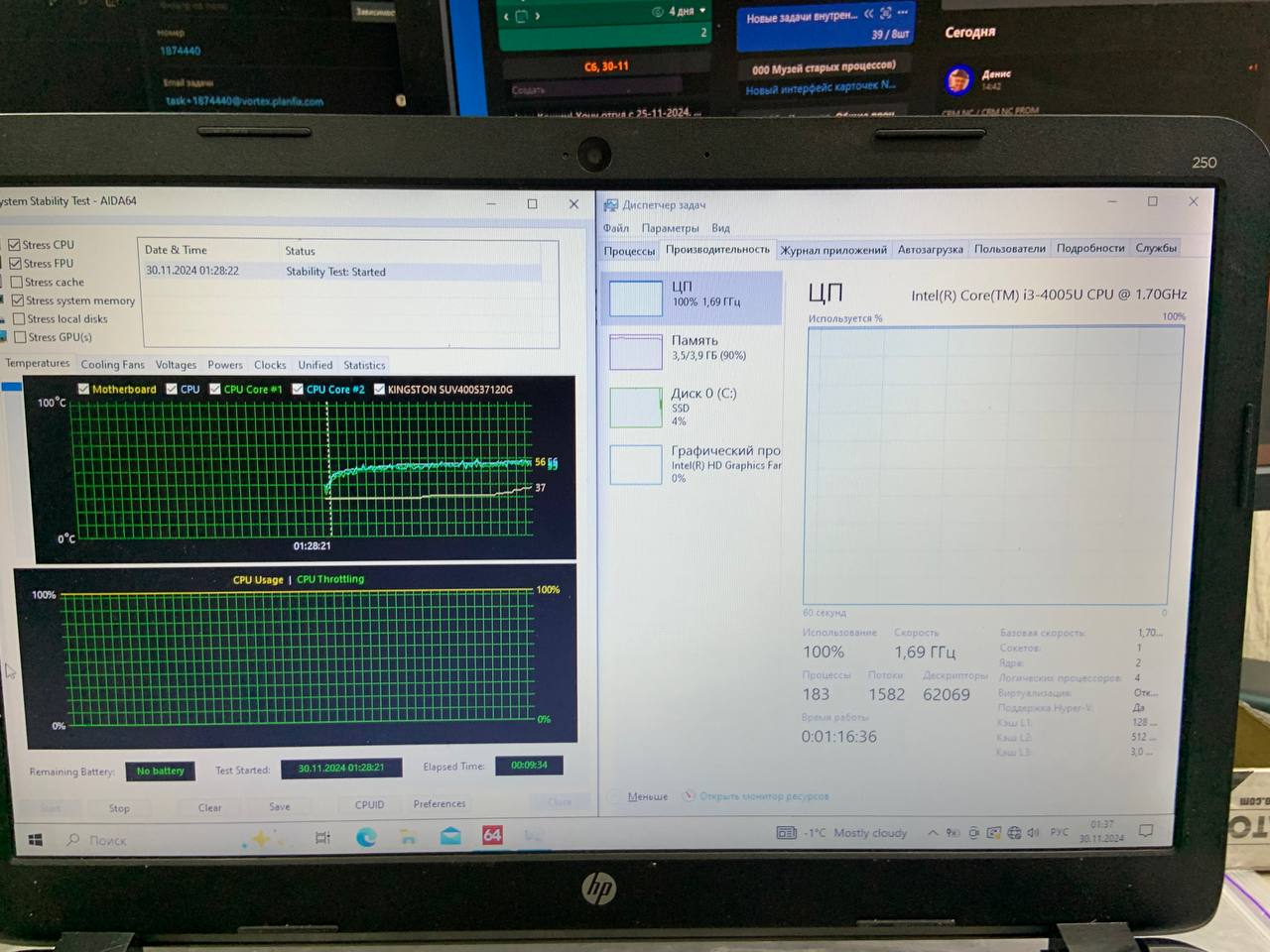Open the Cooling Fans tab
Image resolution: width=1270 pixels, height=952 pixels.
point(112,364)
